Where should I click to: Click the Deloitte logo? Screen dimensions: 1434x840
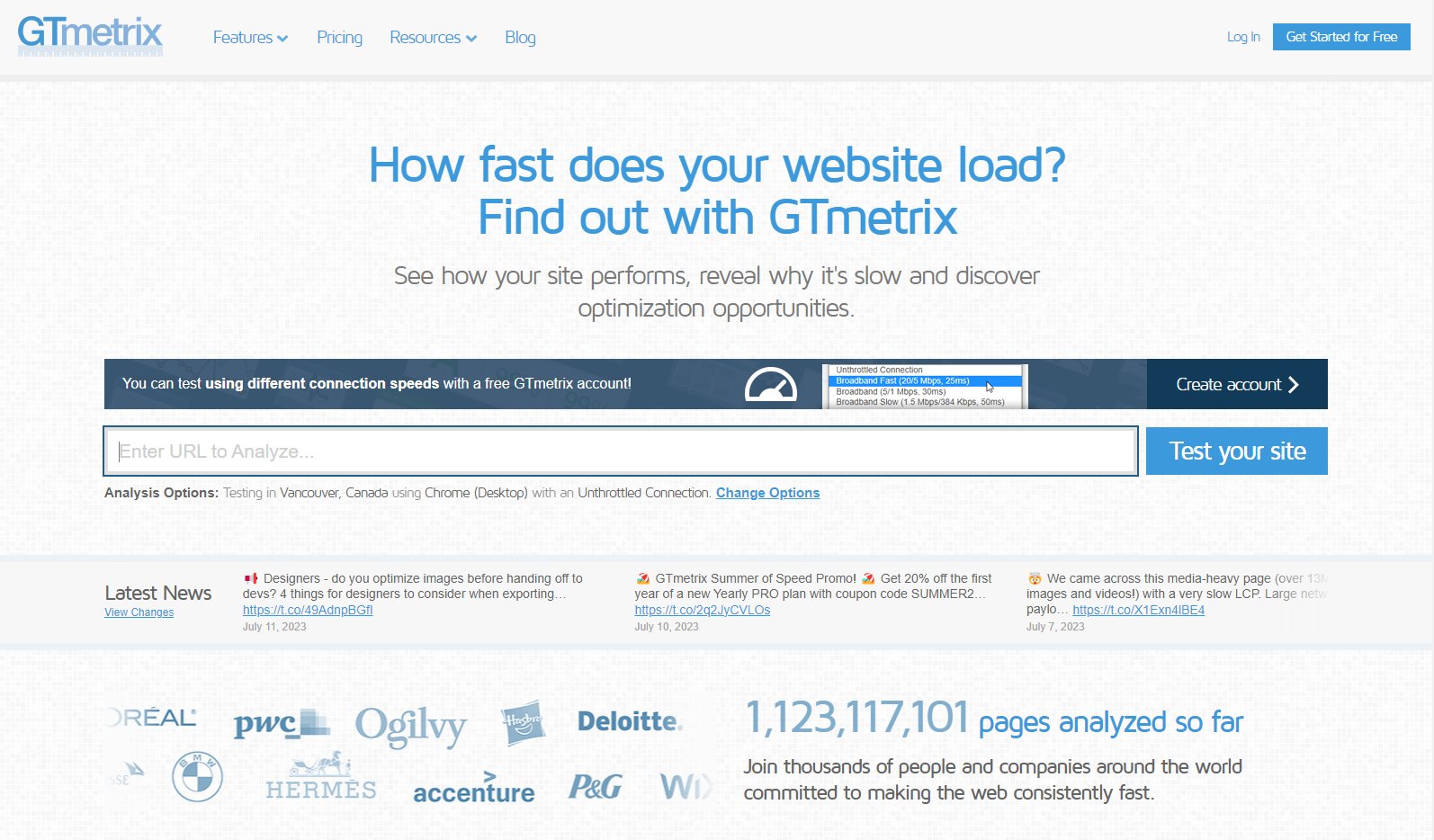[x=629, y=721]
